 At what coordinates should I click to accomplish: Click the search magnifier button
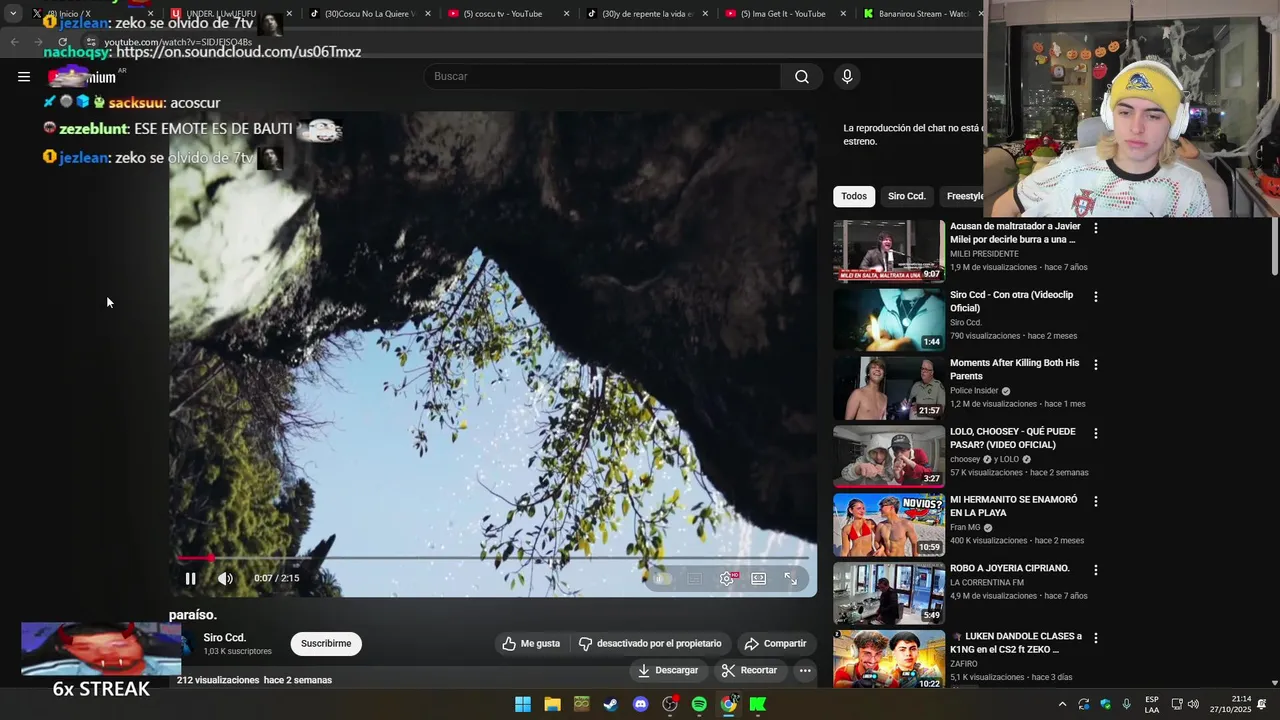coord(802,76)
